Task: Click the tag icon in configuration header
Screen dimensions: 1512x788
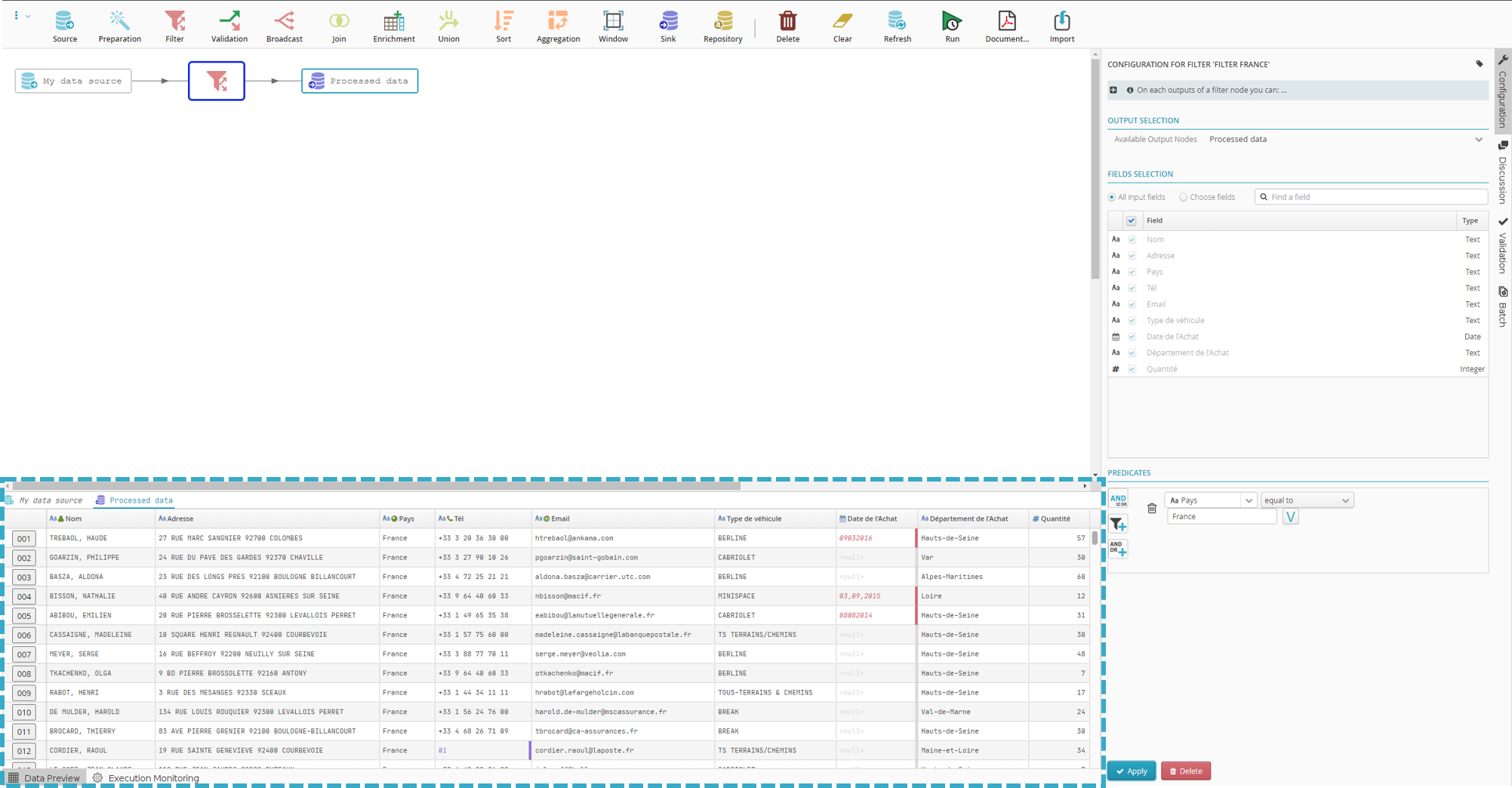Action: [1480, 64]
